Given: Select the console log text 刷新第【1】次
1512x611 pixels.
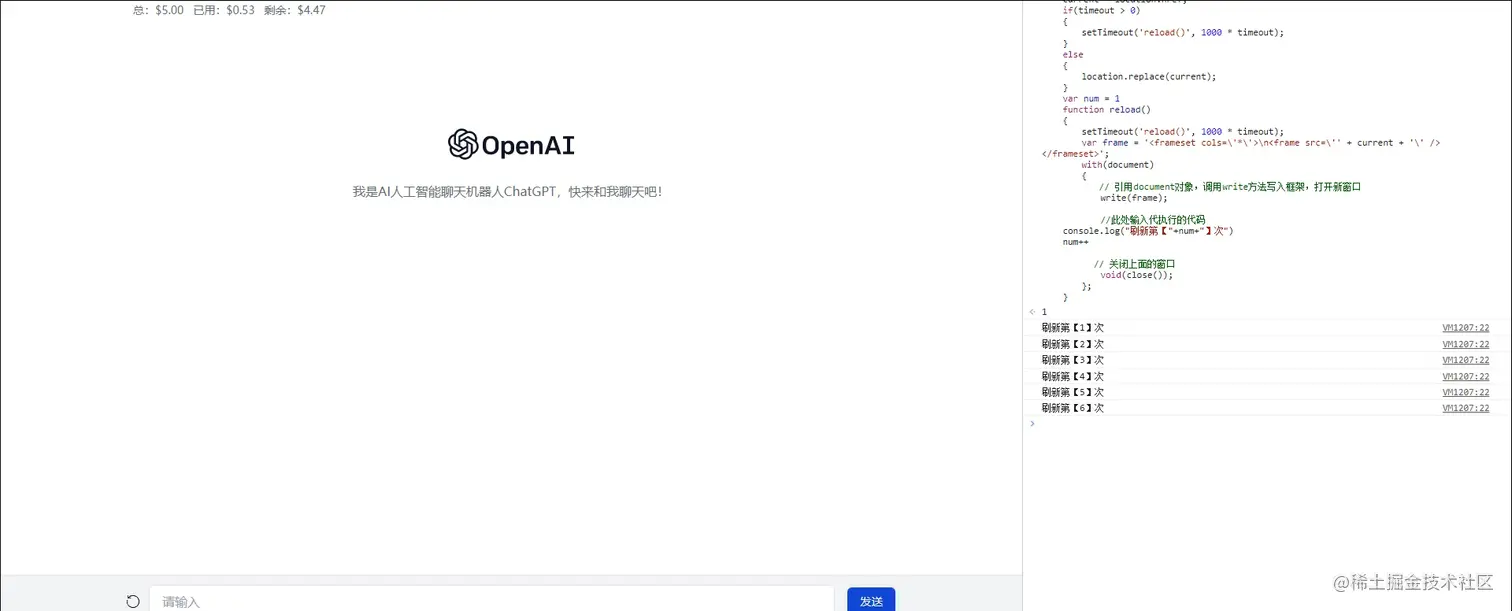Looking at the screenshot, I should [1072, 328].
